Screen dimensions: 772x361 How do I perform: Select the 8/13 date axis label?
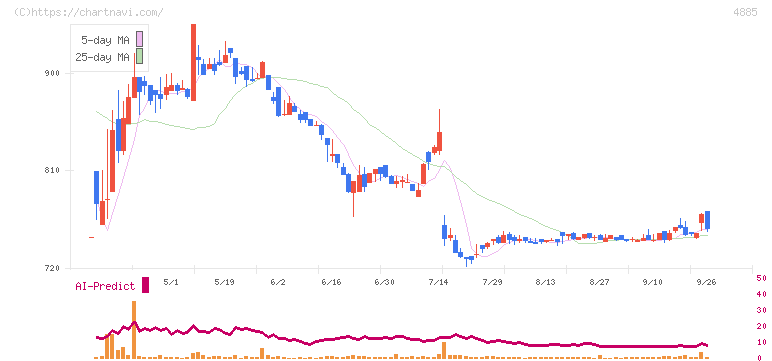pos(545,282)
